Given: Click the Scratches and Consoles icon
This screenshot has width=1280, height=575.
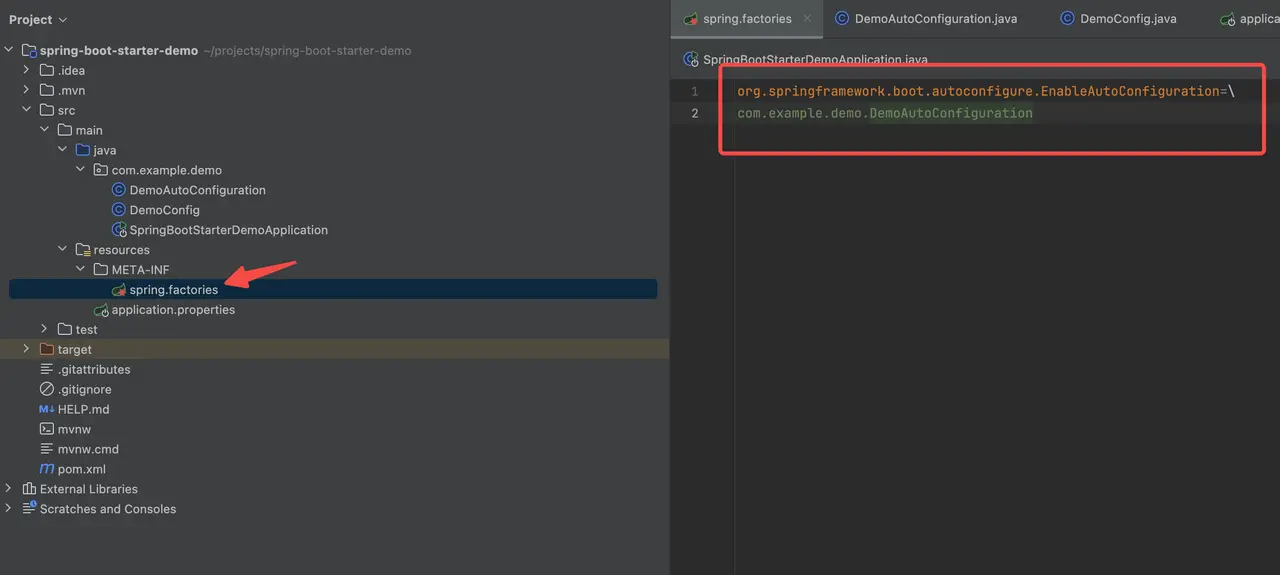Looking at the screenshot, I should point(28,509).
